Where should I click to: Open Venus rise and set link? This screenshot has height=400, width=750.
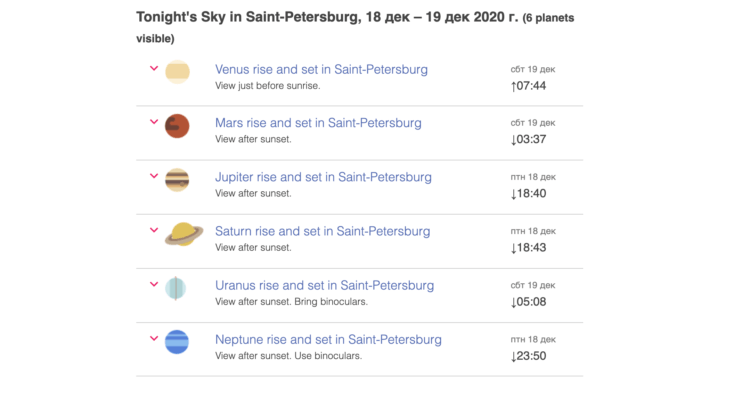click(321, 70)
